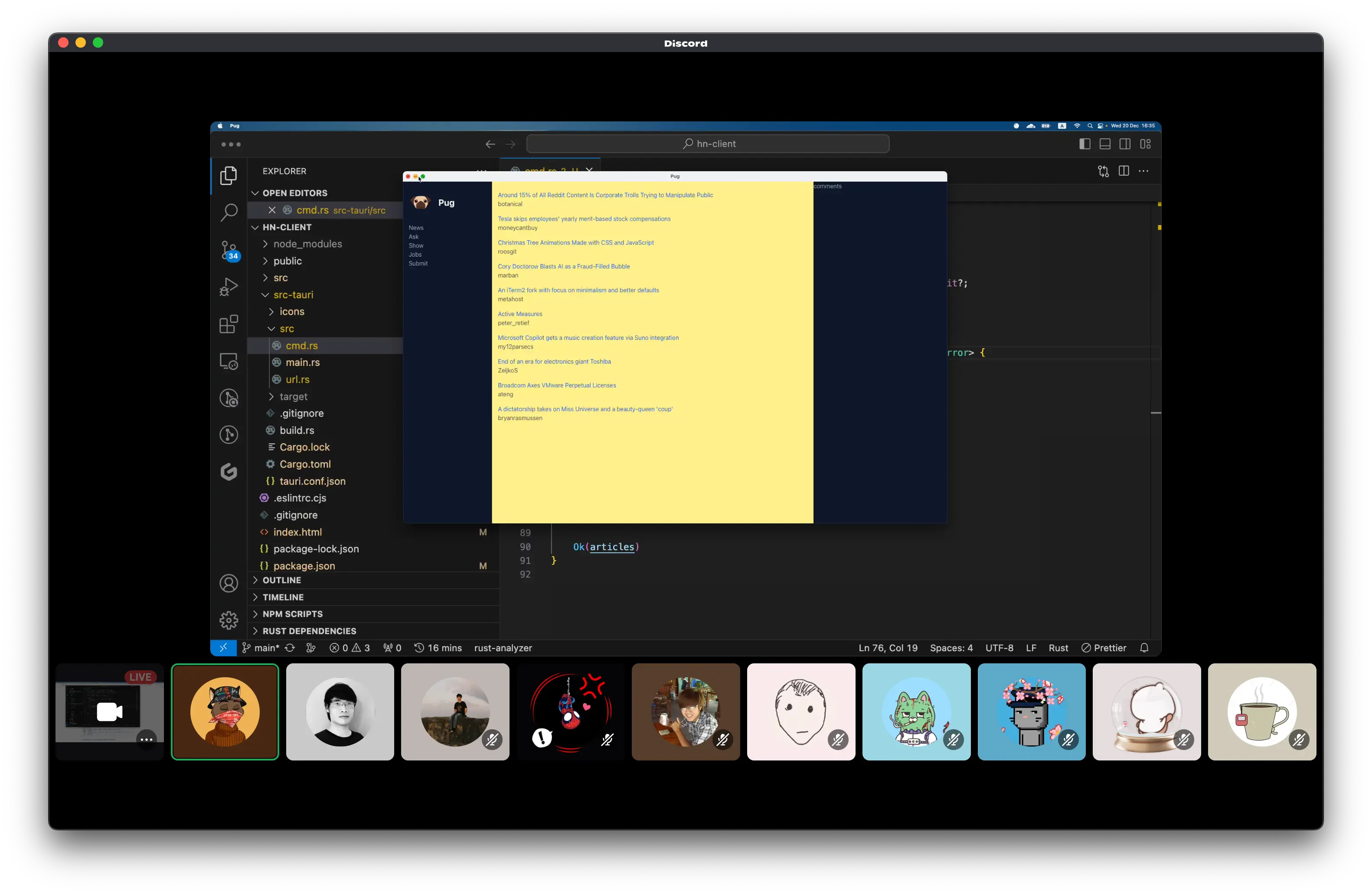This screenshot has height=894, width=1372.
Task: Collapse the src-tauri folder
Action: tap(294, 294)
